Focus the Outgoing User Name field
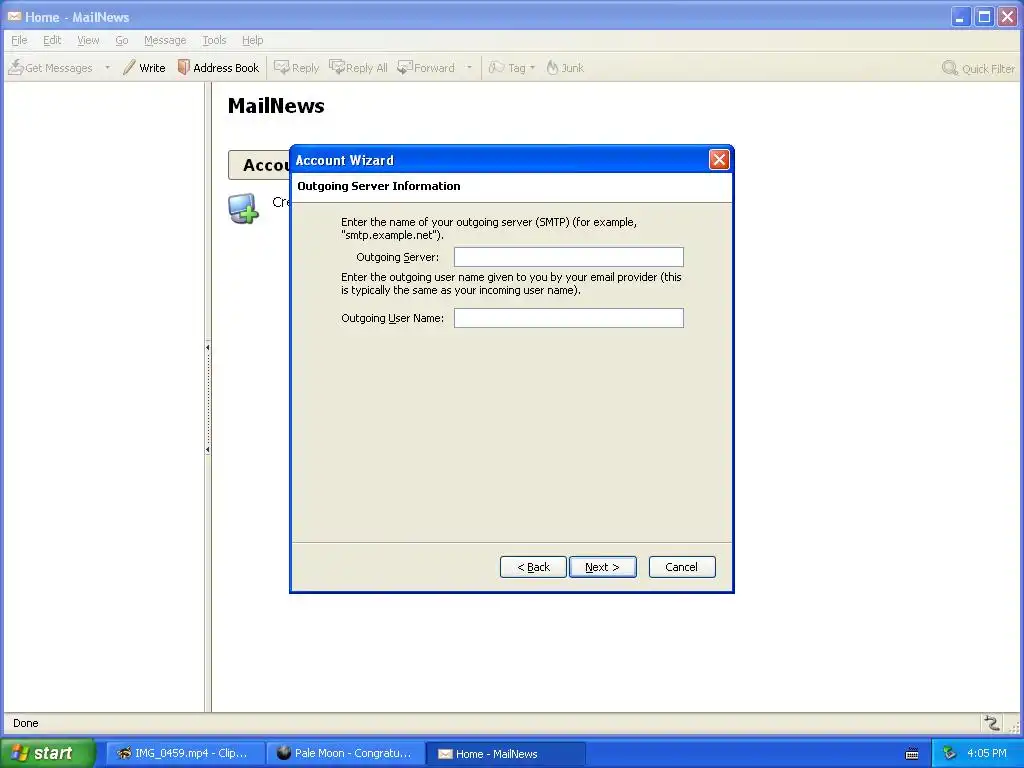 (569, 318)
